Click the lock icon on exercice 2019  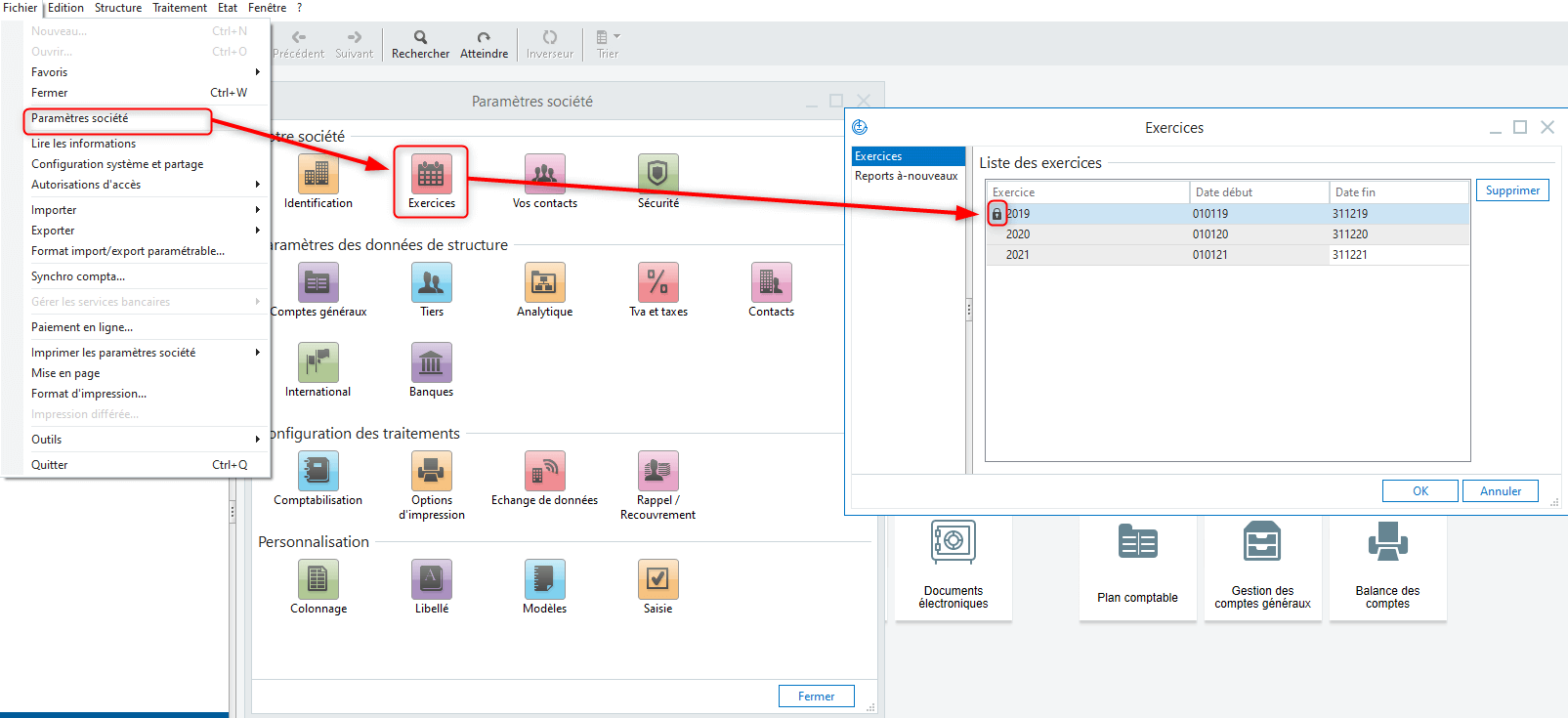pos(996,214)
